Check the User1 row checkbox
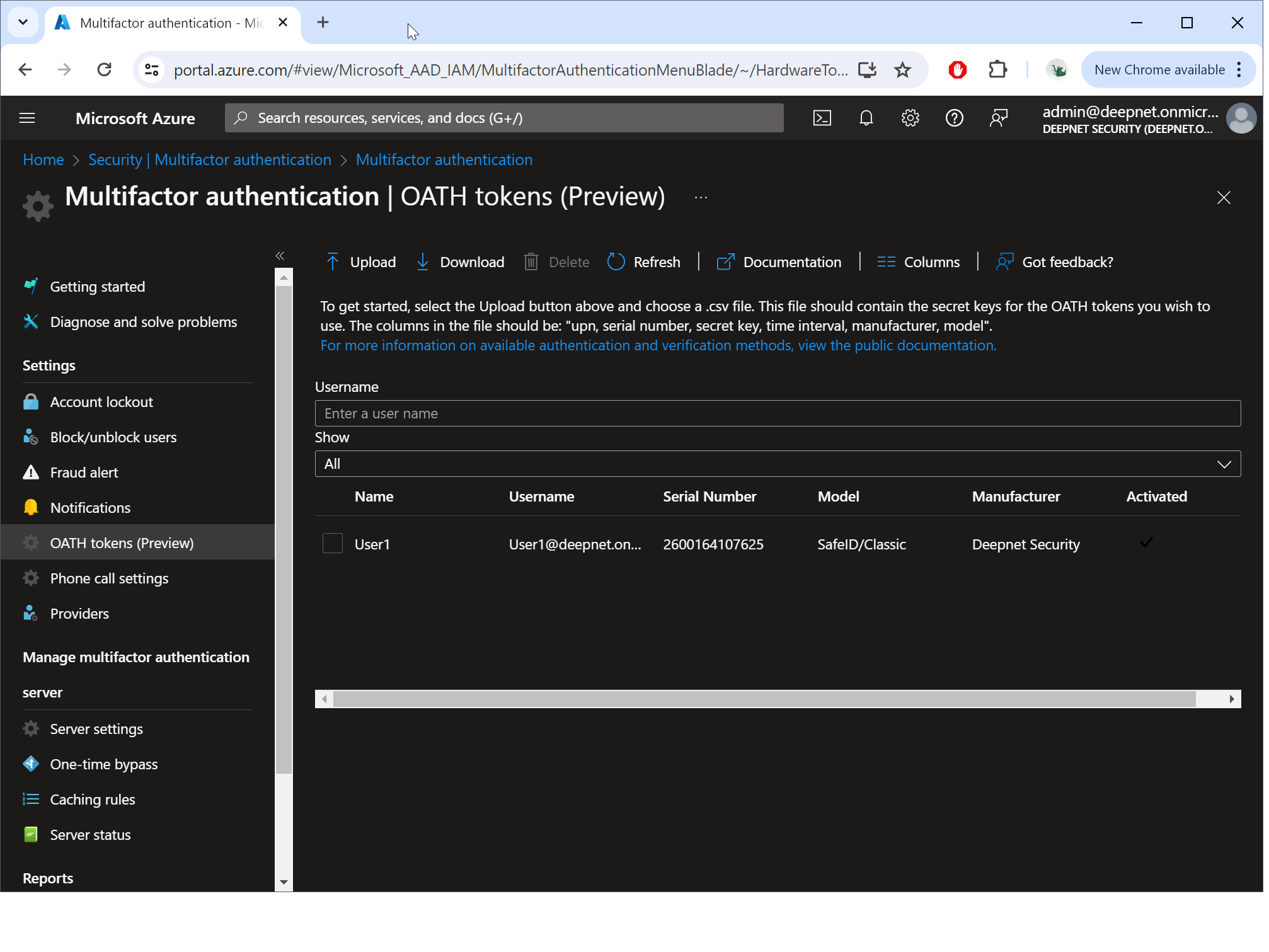 [332, 544]
